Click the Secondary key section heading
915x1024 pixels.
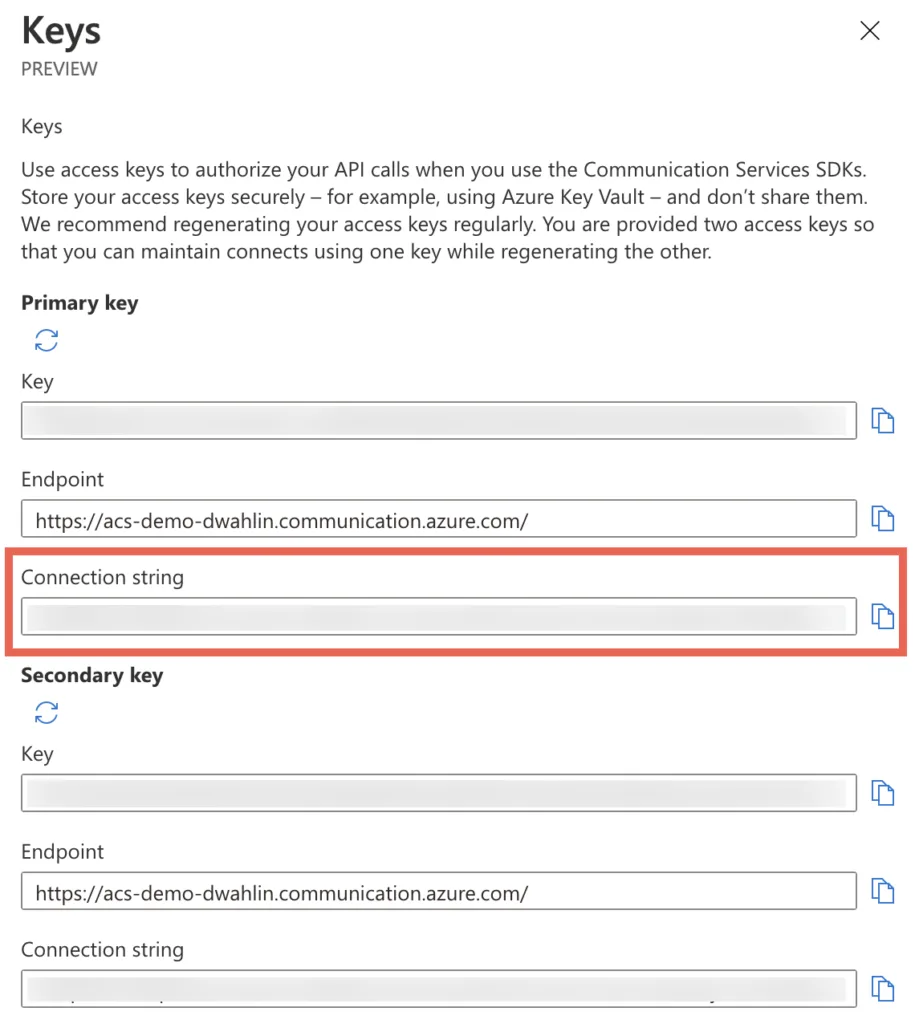92,675
